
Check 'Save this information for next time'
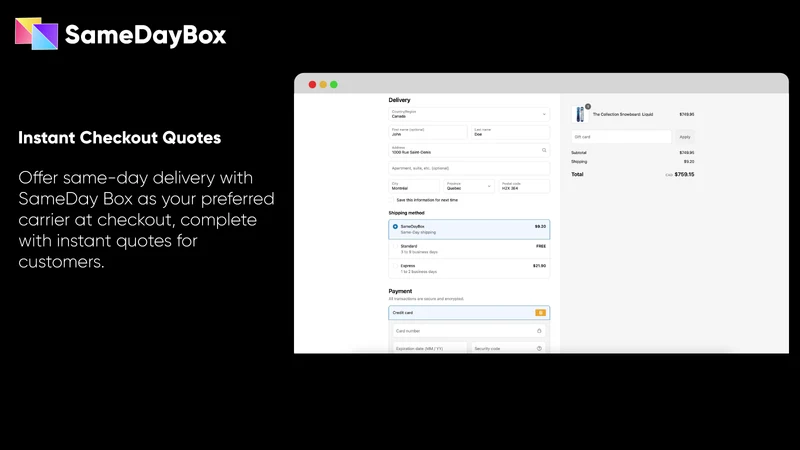click(392, 200)
